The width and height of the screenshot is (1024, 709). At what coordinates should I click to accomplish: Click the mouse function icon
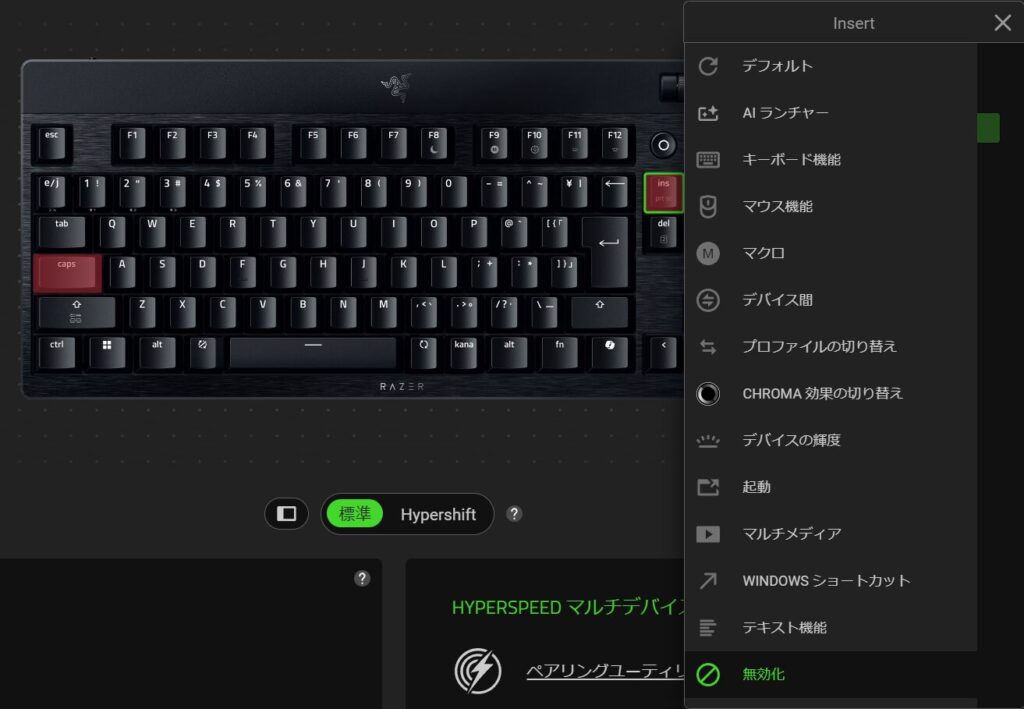point(708,207)
